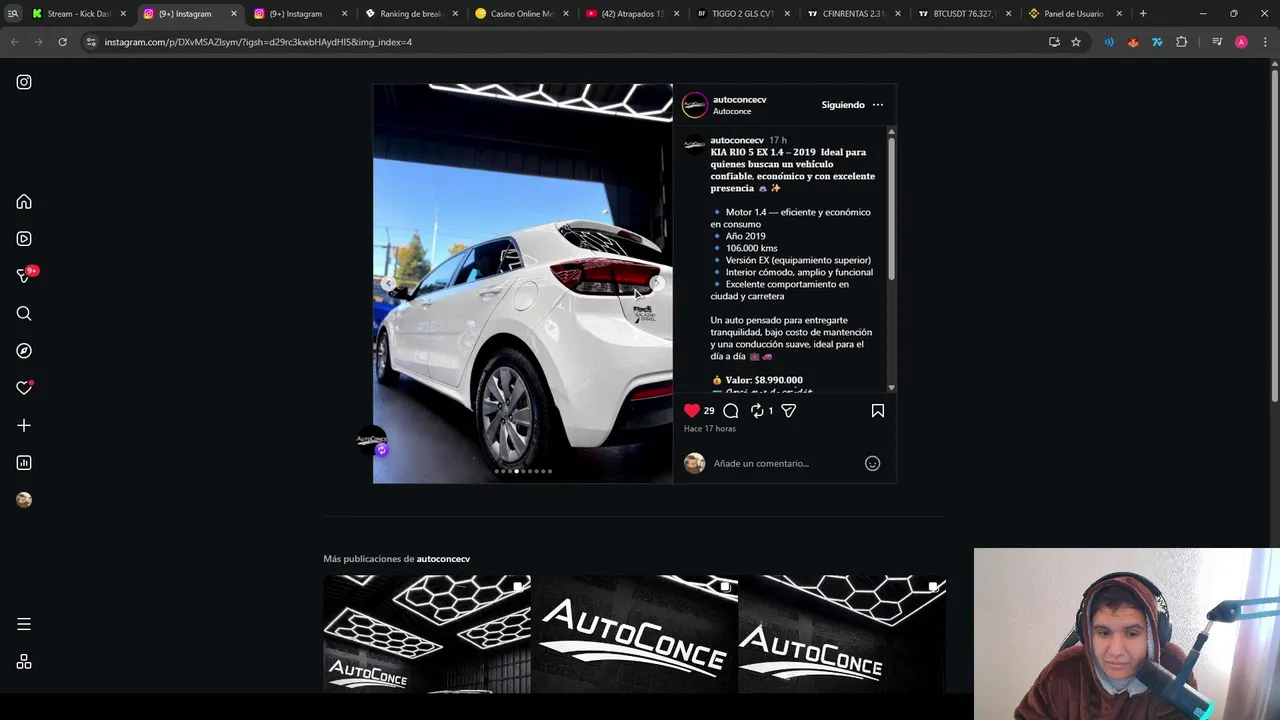Screen dimensions: 1280x720
Task: Open post options three dots
Action: (x=878, y=105)
